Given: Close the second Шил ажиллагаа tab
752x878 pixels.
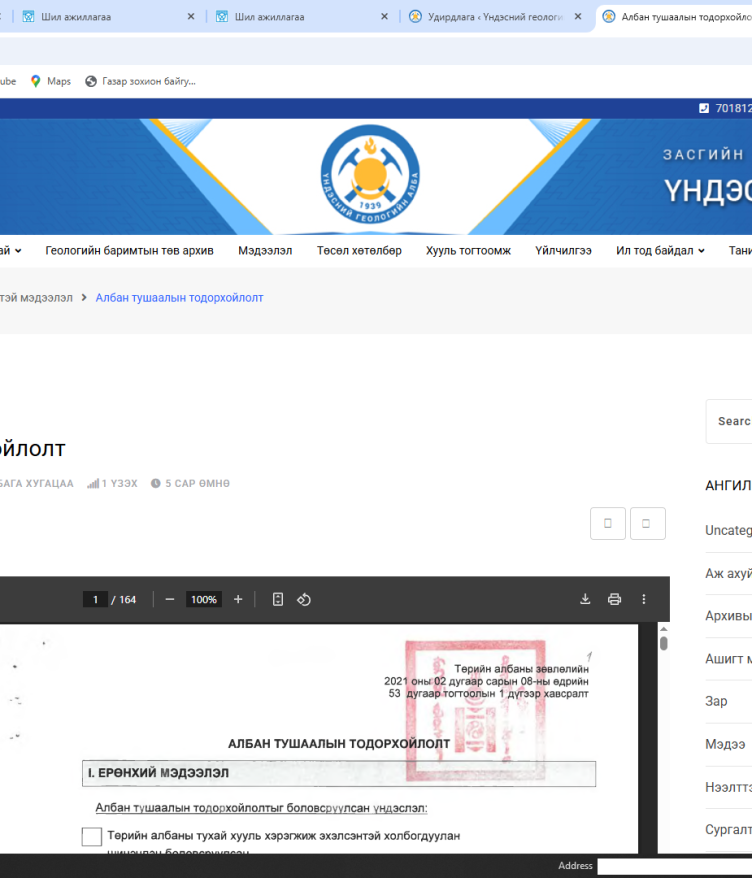Looking at the screenshot, I should (384, 17).
